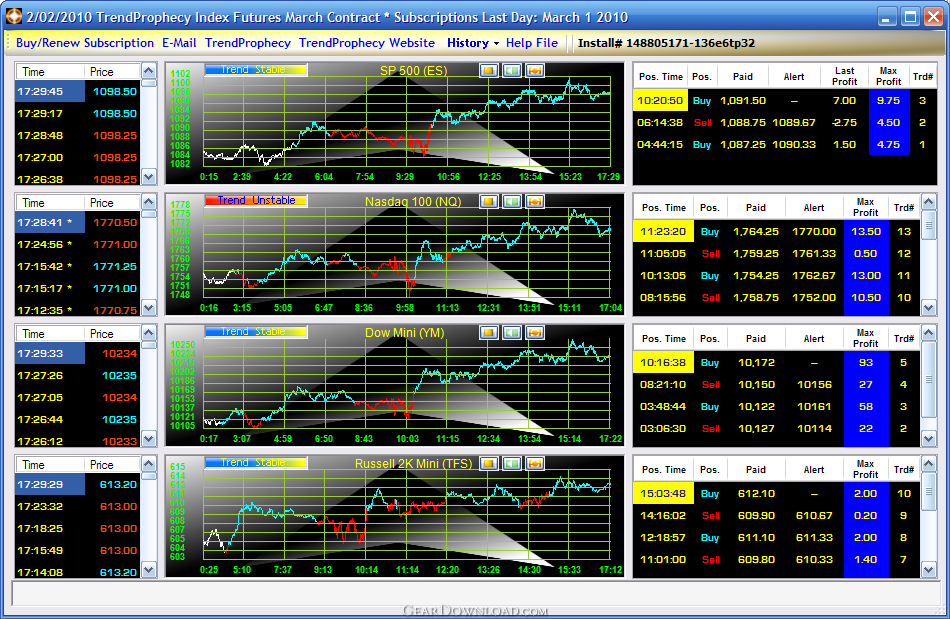950x619 pixels.
Task: Click the yellow square icon on Dow Mini chart
Action: click(488, 332)
